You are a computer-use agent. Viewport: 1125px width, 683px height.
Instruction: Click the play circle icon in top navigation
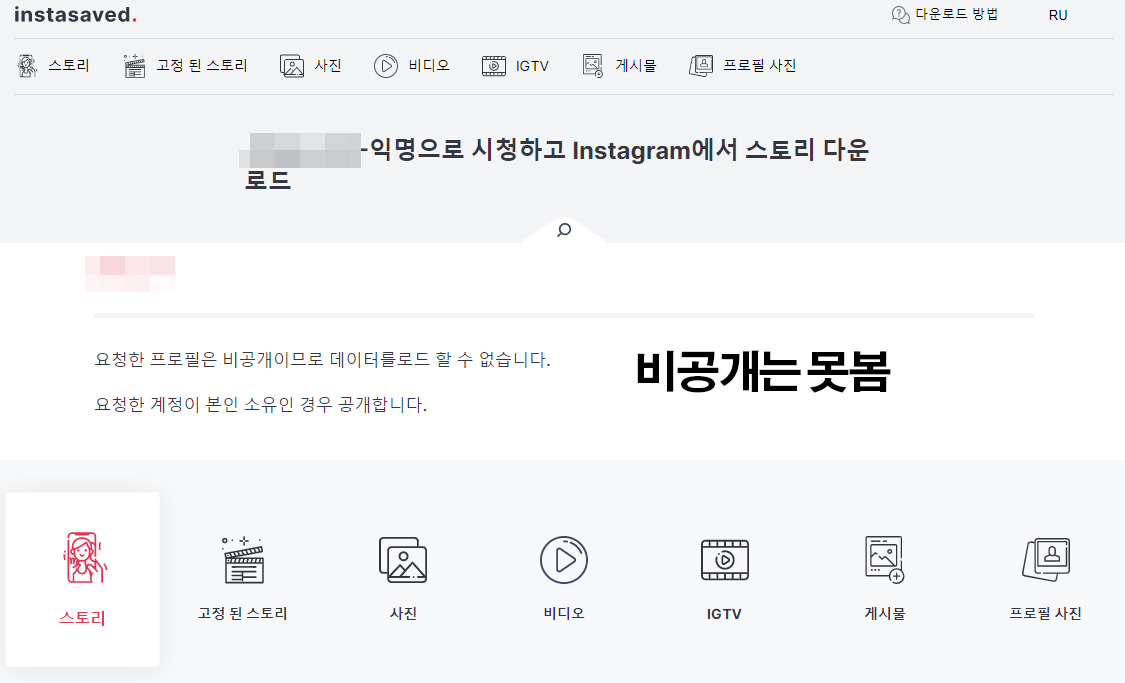[386, 66]
